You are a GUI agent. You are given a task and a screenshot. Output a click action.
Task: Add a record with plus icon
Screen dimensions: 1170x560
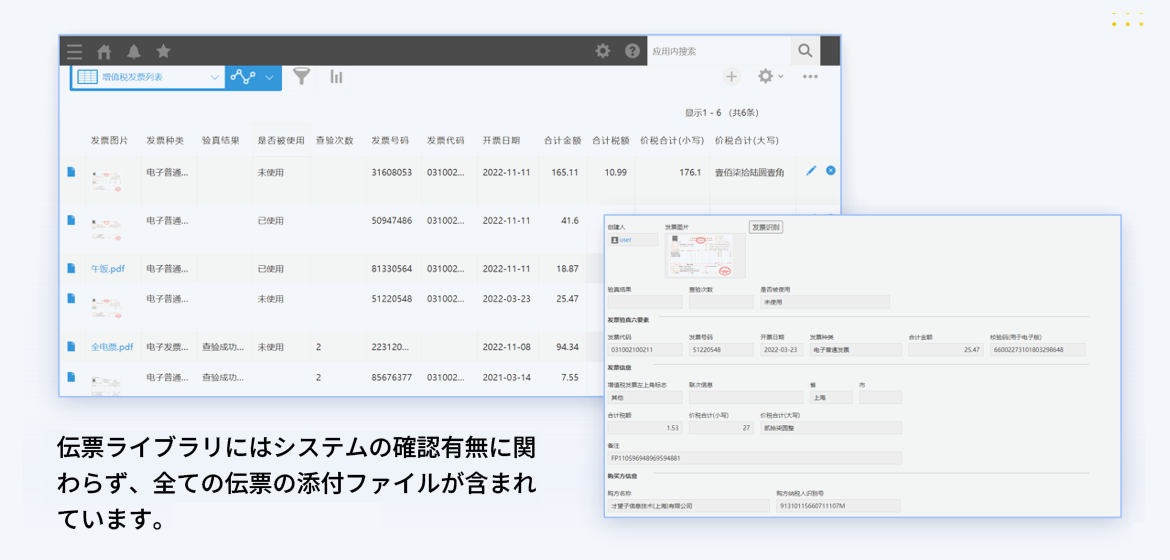tap(732, 76)
